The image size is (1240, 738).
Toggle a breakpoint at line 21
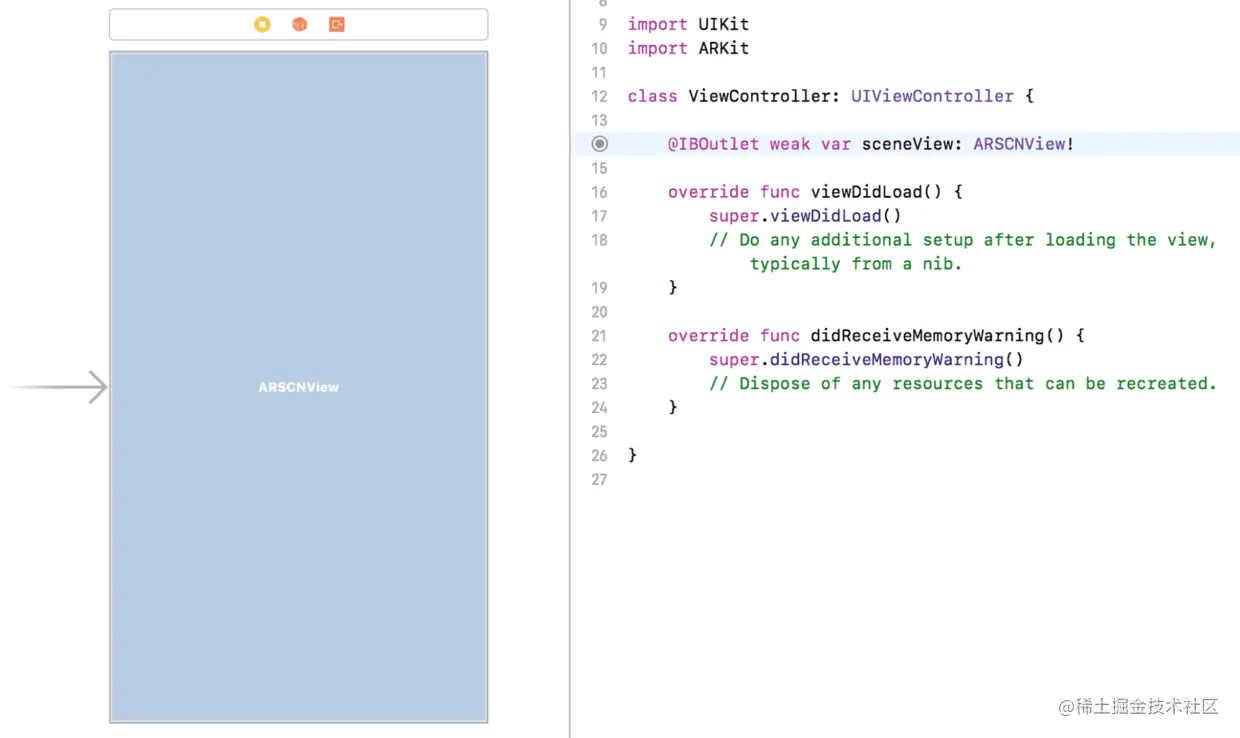(x=599, y=336)
